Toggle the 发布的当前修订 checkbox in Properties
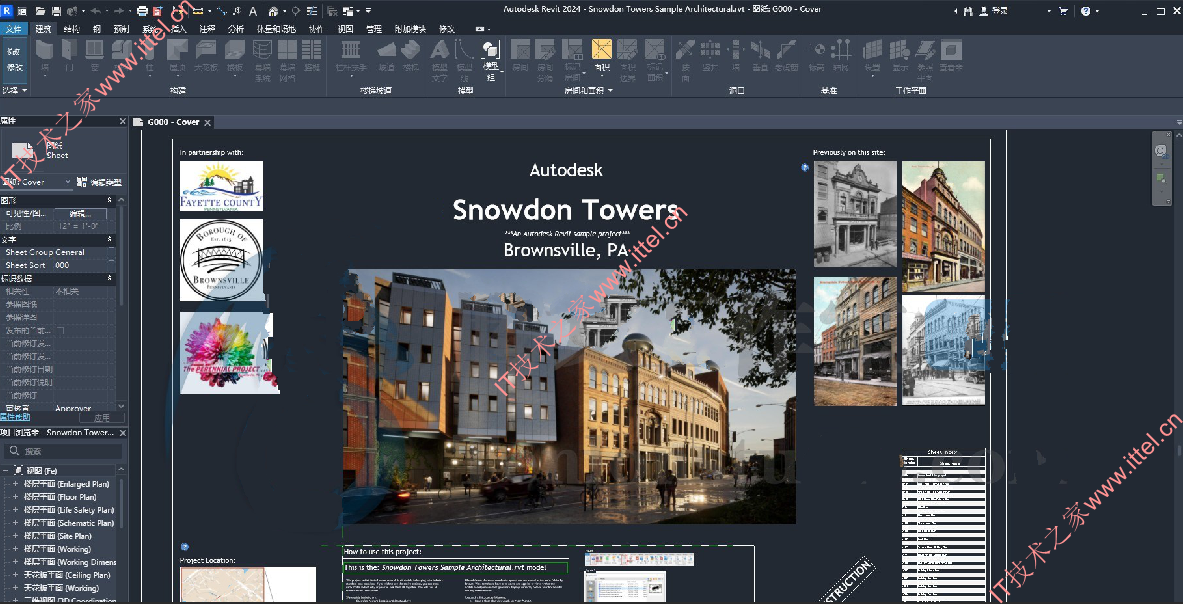The width and height of the screenshot is (1183, 604). pos(61,330)
